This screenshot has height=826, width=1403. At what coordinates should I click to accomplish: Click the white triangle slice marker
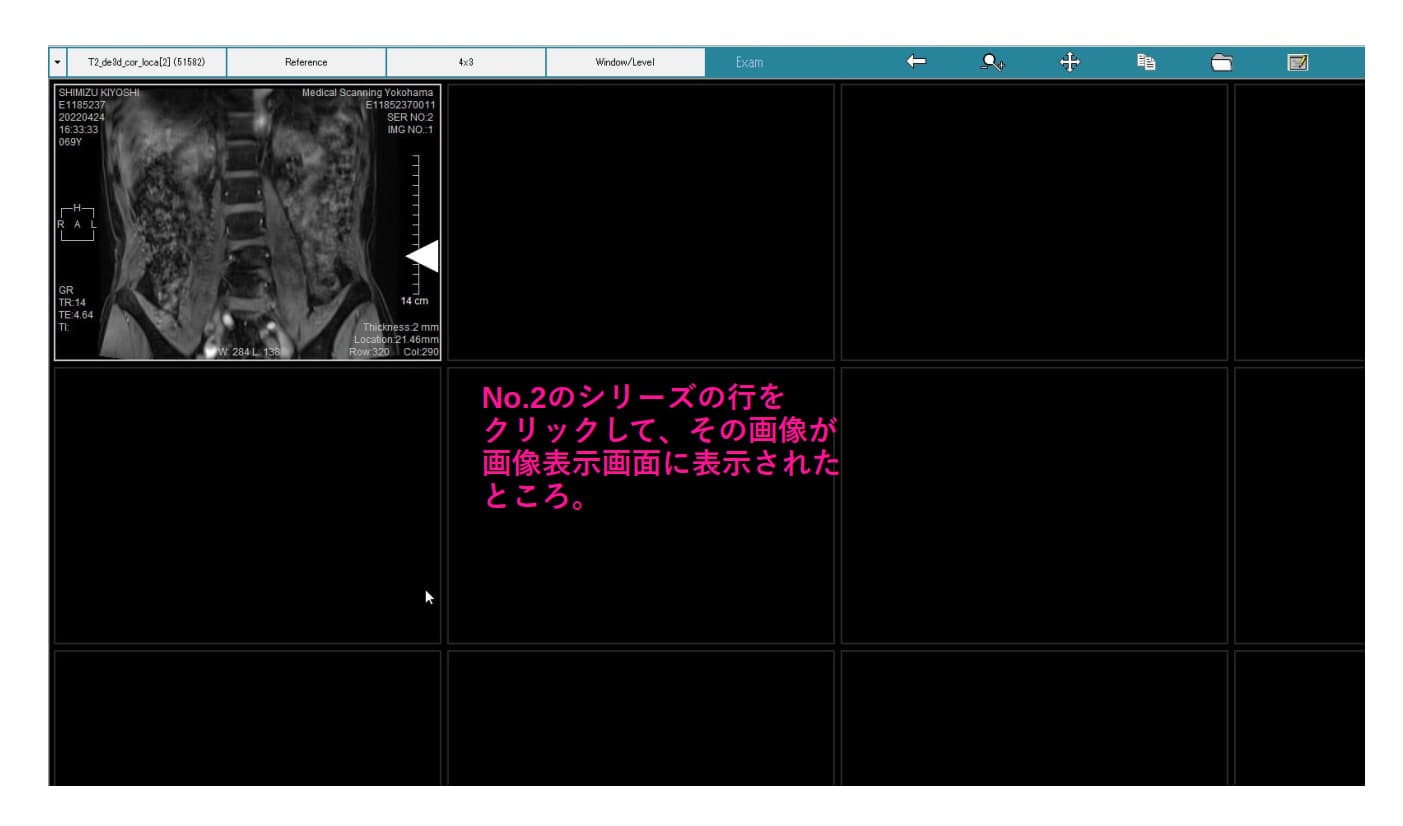(423, 256)
